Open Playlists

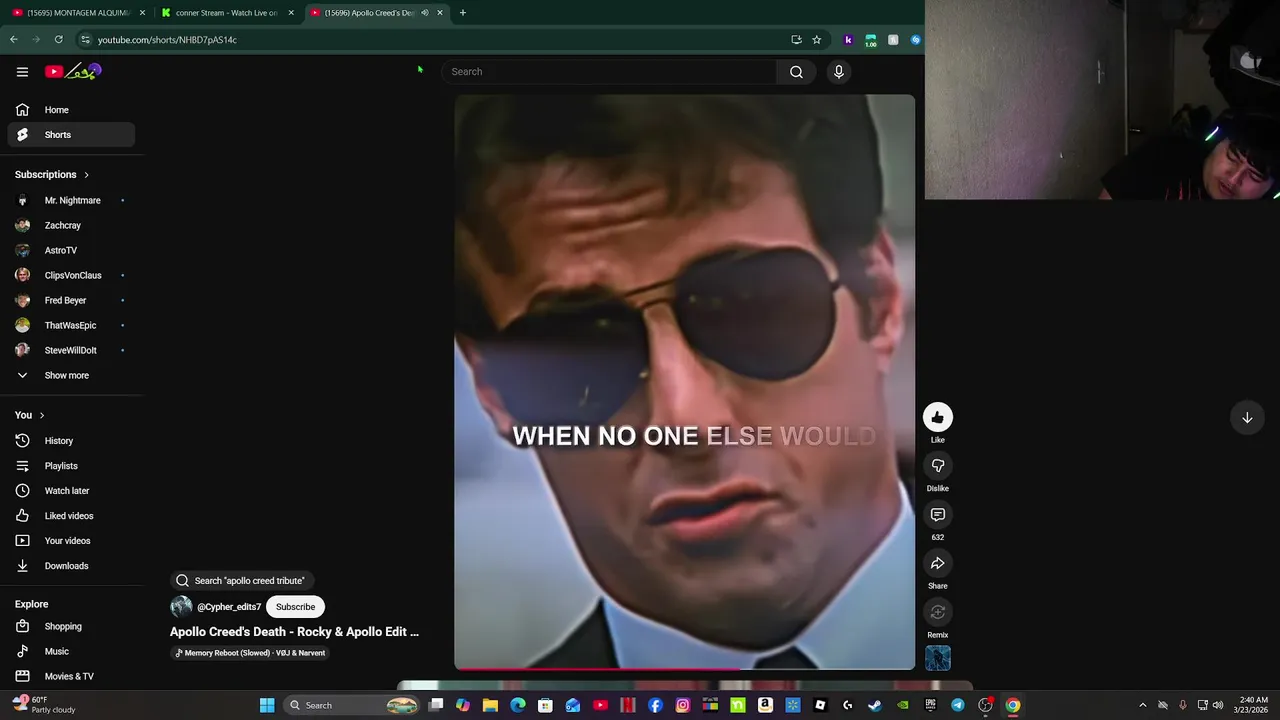[71, 466]
